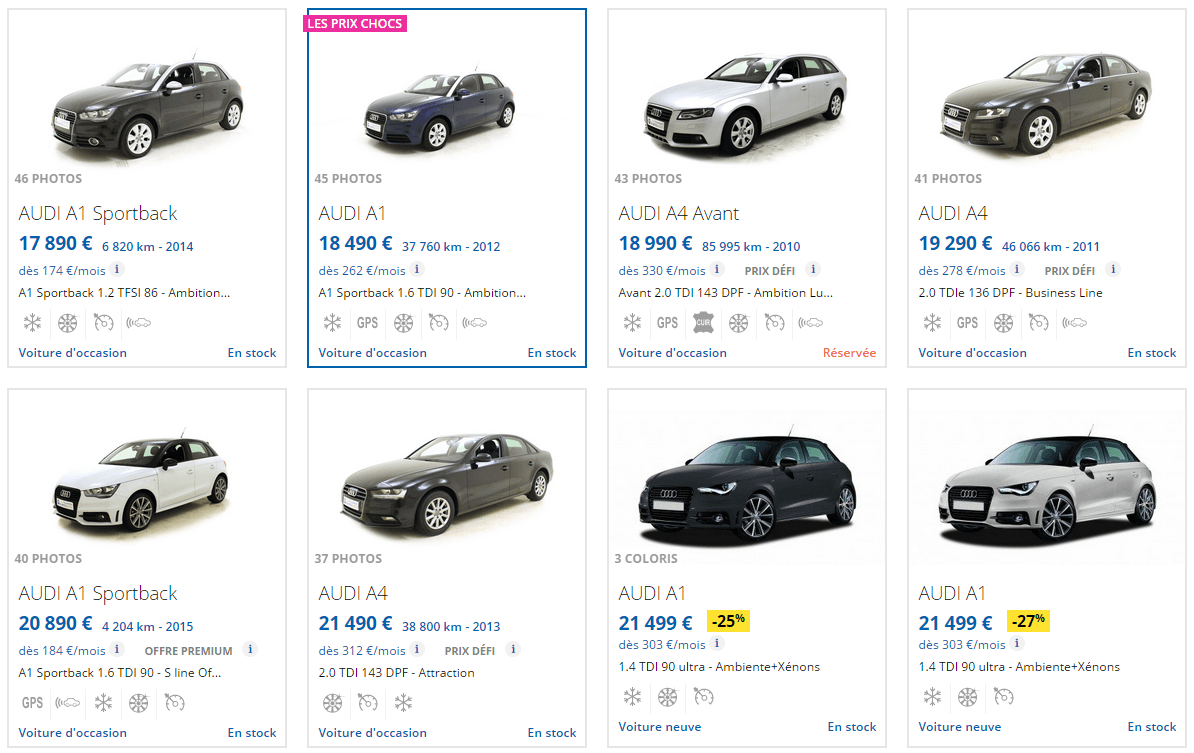Click parking sensor icon on AUDI A1 18 490 €
Image resolution: width=1194 pixels, height=753 pixels.
pos(474,323)
